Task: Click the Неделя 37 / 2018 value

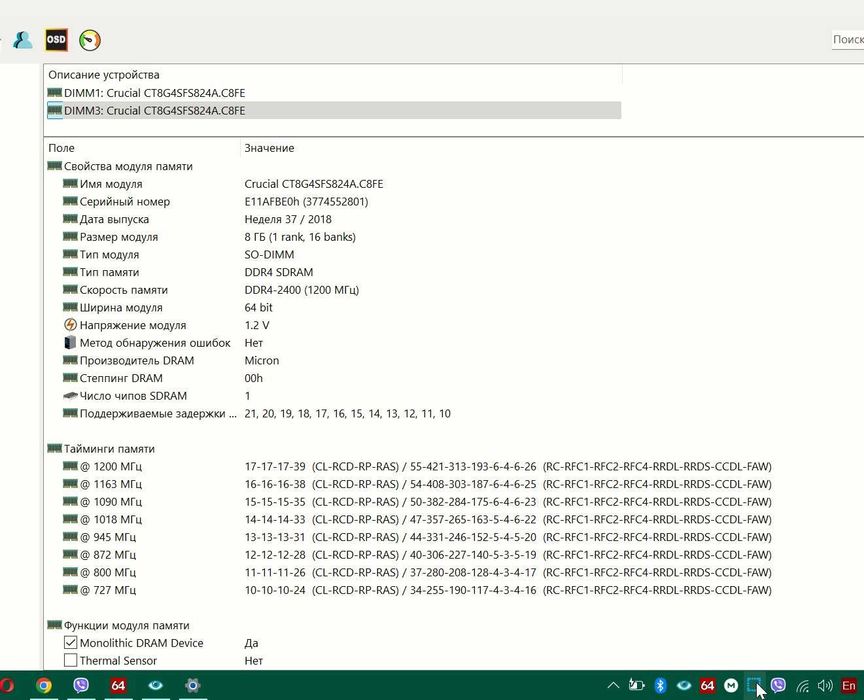Action: [x=288, y=219]
